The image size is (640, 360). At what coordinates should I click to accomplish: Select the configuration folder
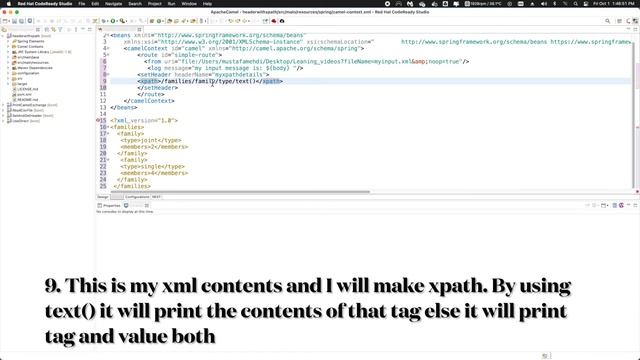pyautogui.click(x=28, y=73)
